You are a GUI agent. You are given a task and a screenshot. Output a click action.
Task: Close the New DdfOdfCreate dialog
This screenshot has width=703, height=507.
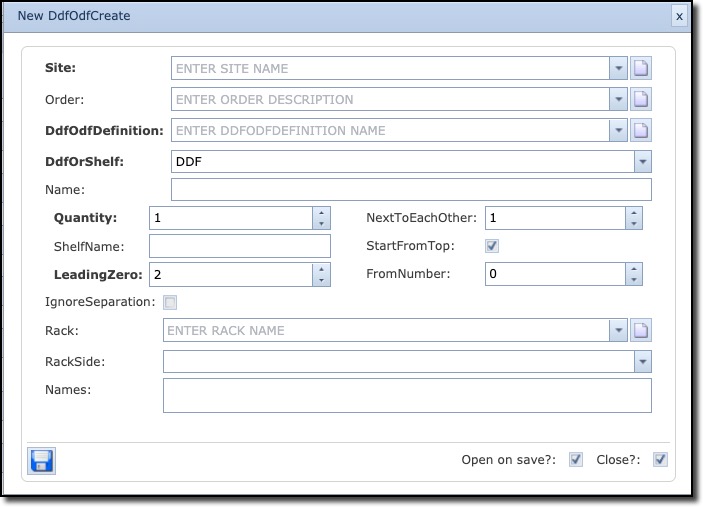pos(679,16)
